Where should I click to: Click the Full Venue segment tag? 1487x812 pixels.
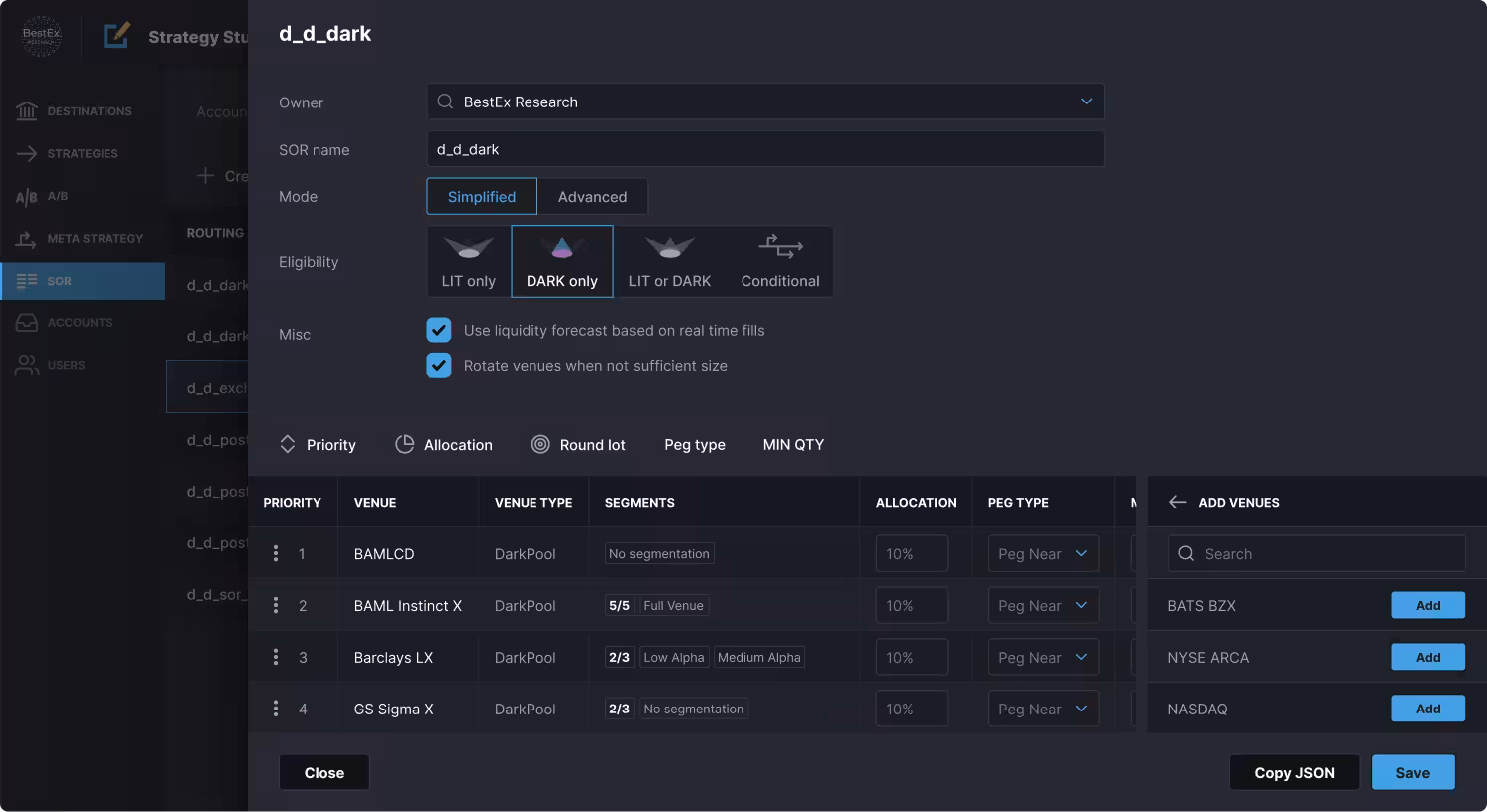673,605
